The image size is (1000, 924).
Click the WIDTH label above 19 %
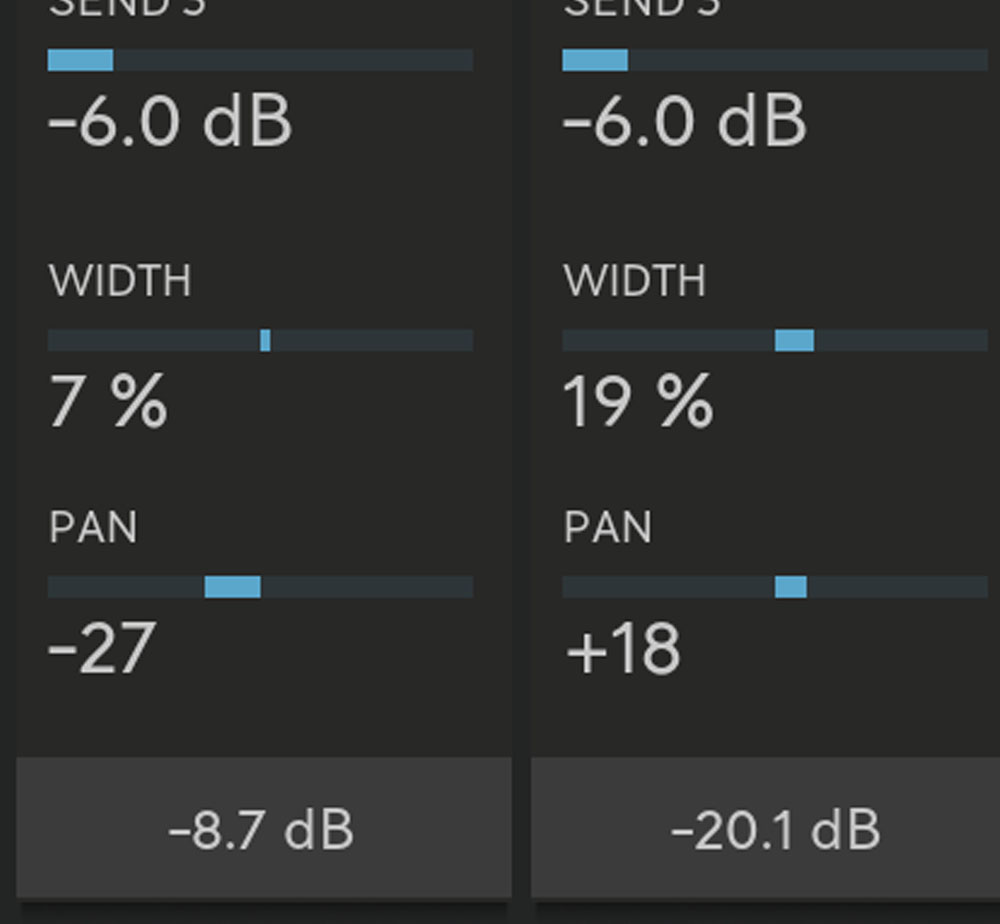tap(635, 281)
